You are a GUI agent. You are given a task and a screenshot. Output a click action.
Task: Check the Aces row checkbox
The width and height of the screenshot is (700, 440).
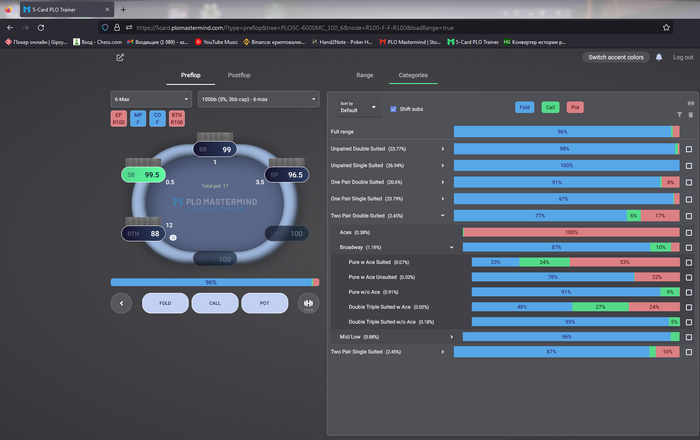[689, 232]
